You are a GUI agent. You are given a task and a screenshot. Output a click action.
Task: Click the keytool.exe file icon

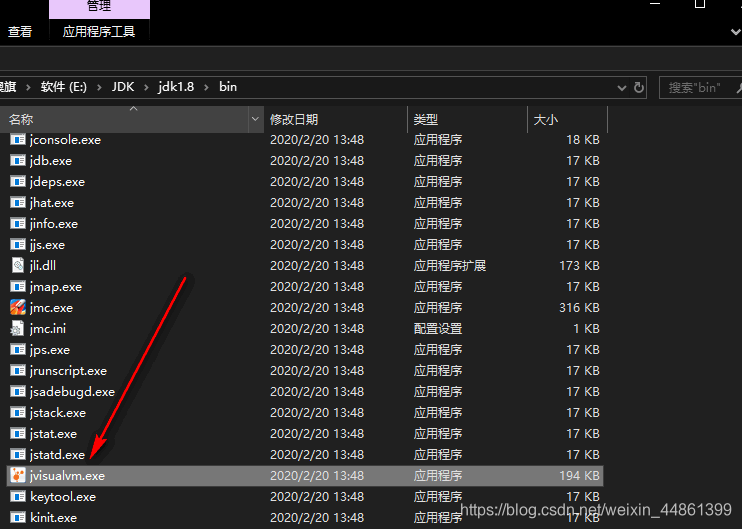click(x=18, y=497)
